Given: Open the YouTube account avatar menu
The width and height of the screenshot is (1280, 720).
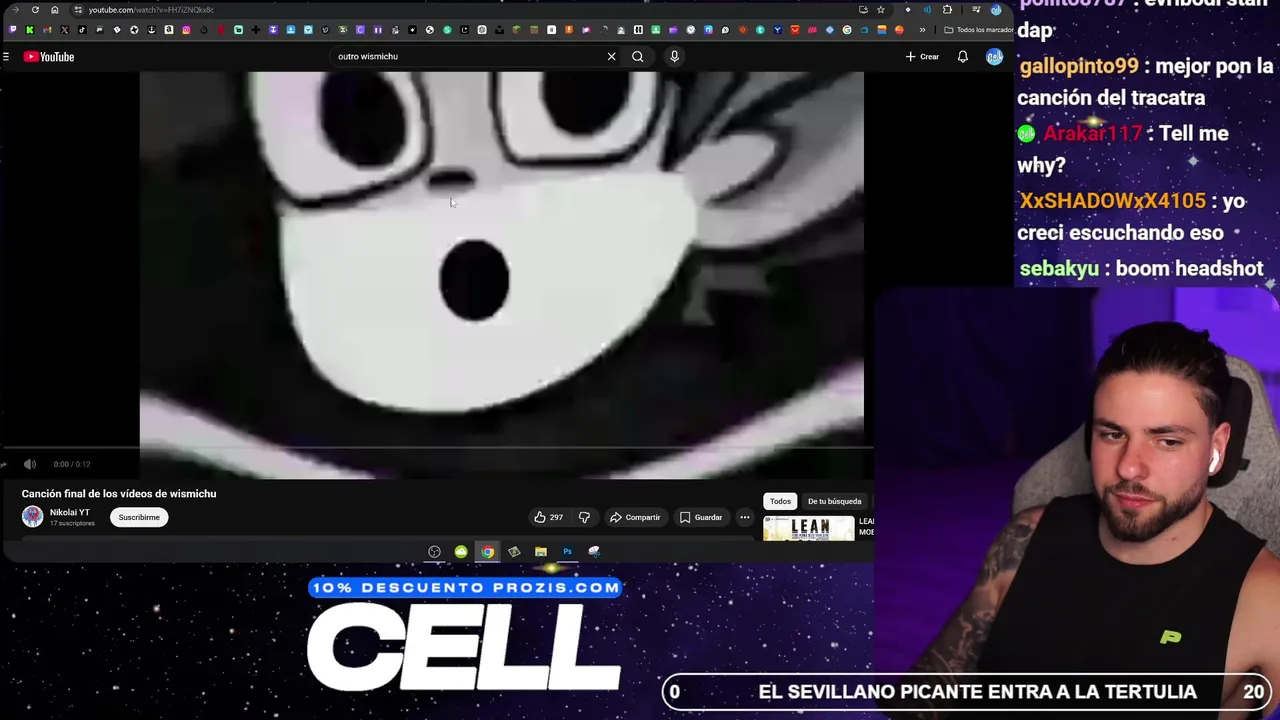Looking at the screenshot, I should click(x=994, y=57).
